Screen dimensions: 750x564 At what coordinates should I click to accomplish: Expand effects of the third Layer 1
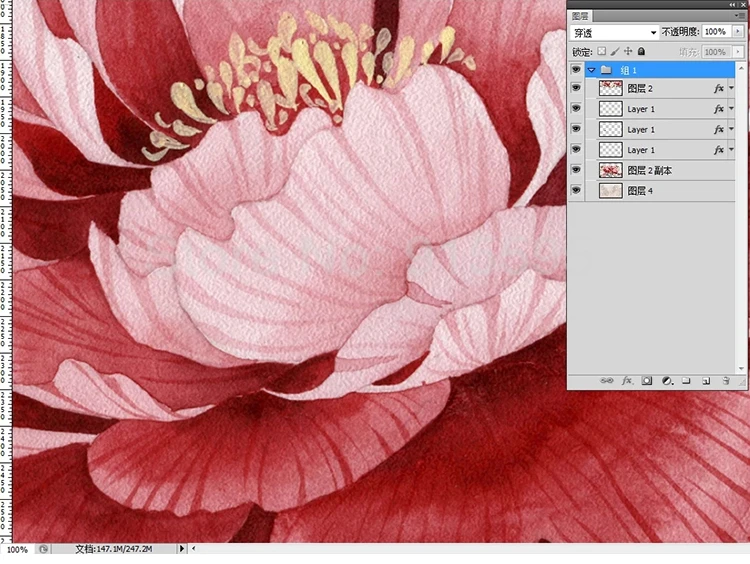tap(731, 150)
